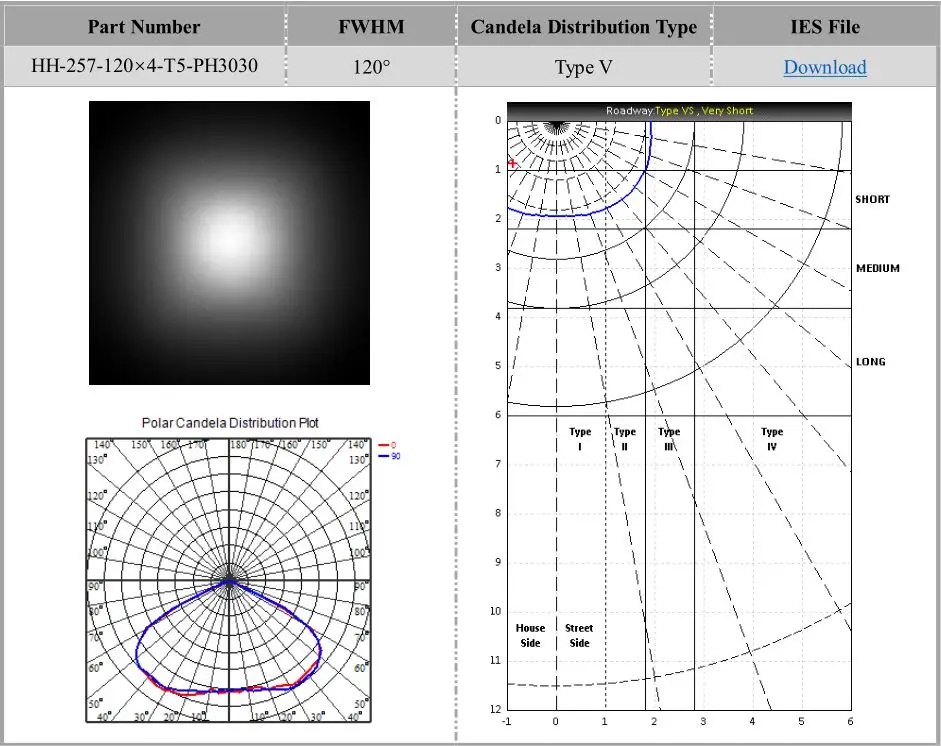Click the Type IV label in roadway chart
The height and width of the screenshot is (746, 941).
click(771, 439)
